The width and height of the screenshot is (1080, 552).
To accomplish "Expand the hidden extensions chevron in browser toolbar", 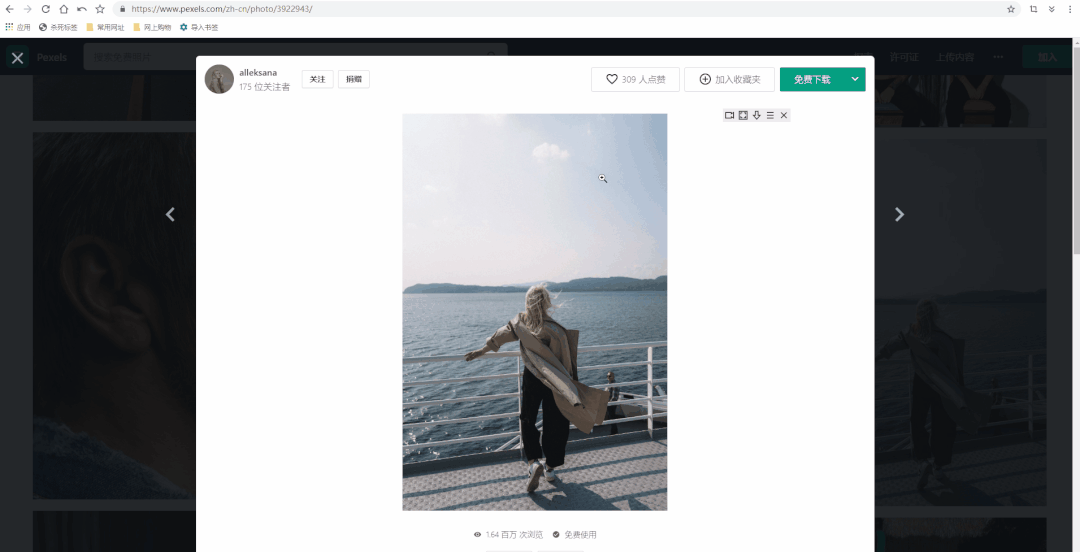I will click(x=1051, y=9).
